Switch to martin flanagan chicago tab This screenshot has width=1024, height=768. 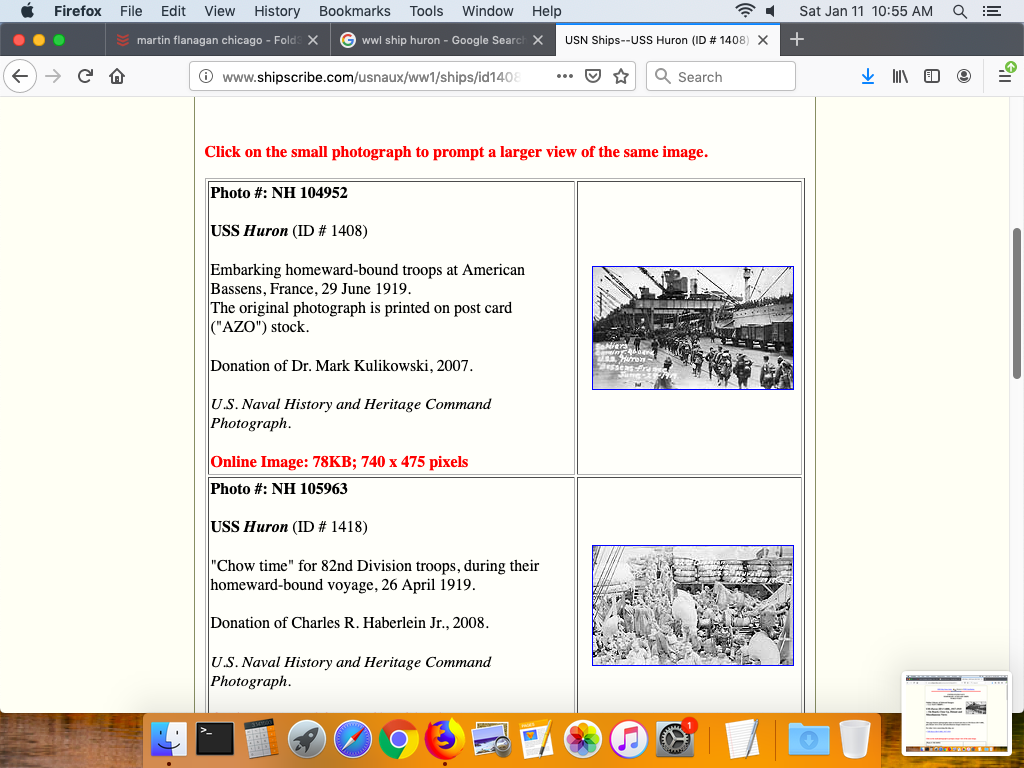217,40
